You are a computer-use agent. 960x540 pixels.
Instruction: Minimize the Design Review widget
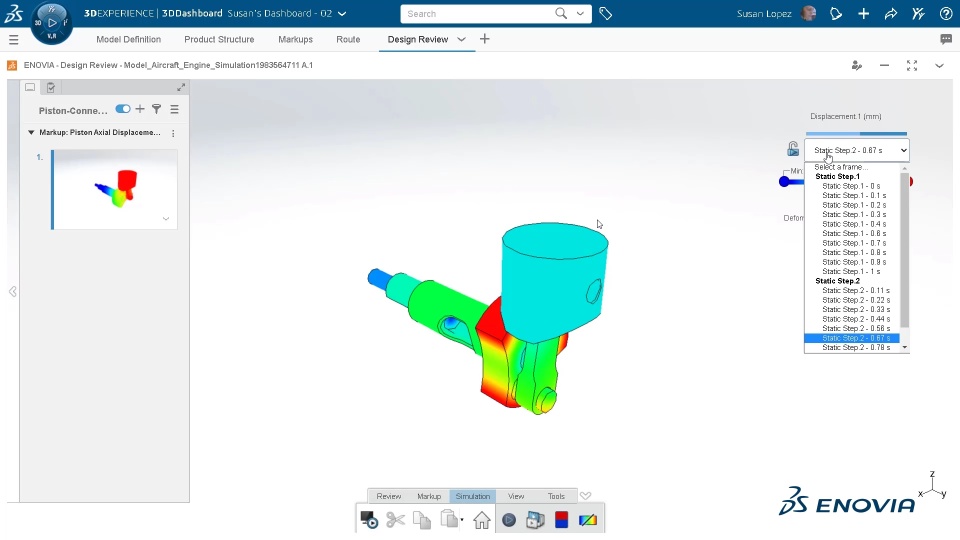[884, 66]
